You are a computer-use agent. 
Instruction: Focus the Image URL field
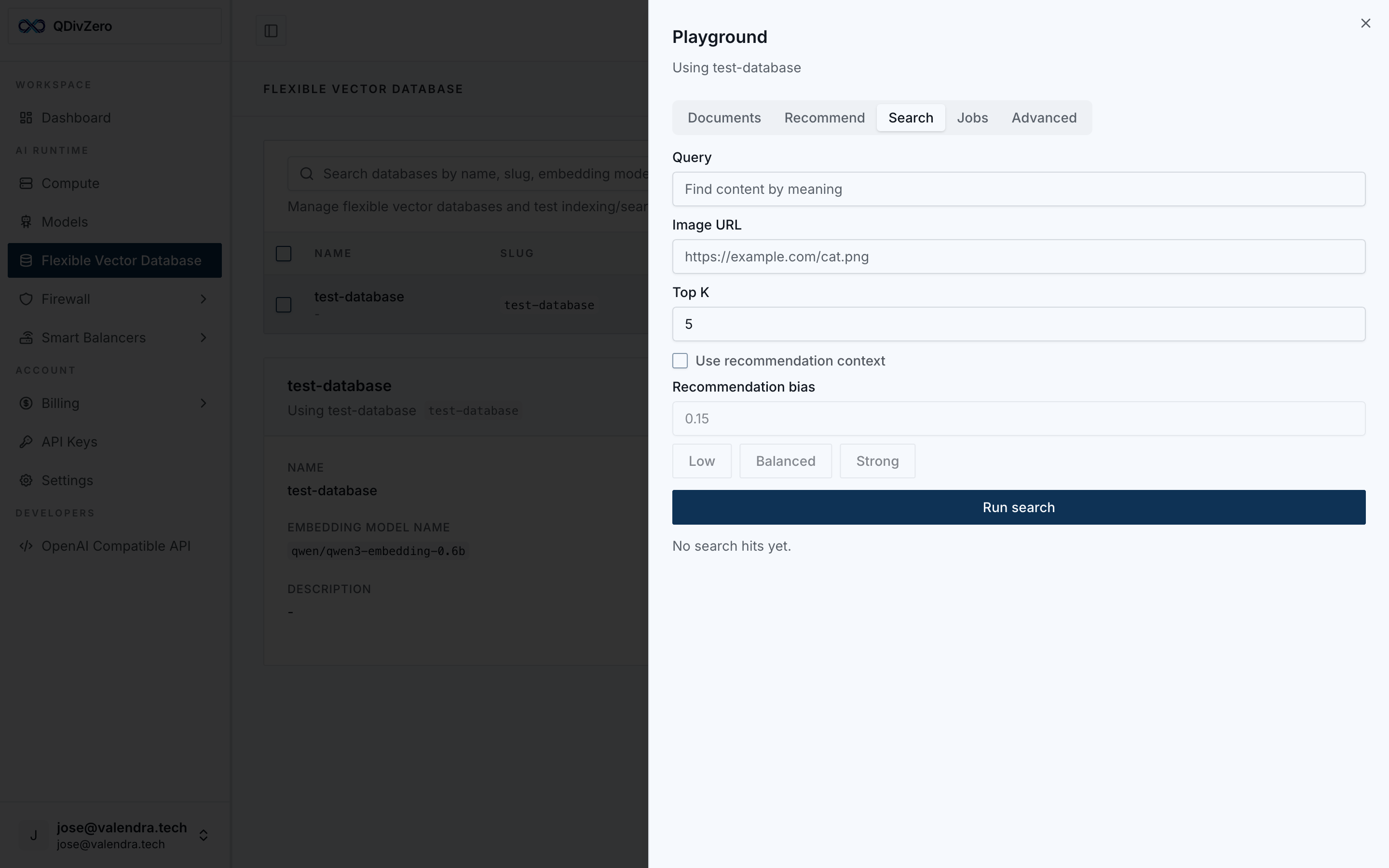tap(1019, 257)
